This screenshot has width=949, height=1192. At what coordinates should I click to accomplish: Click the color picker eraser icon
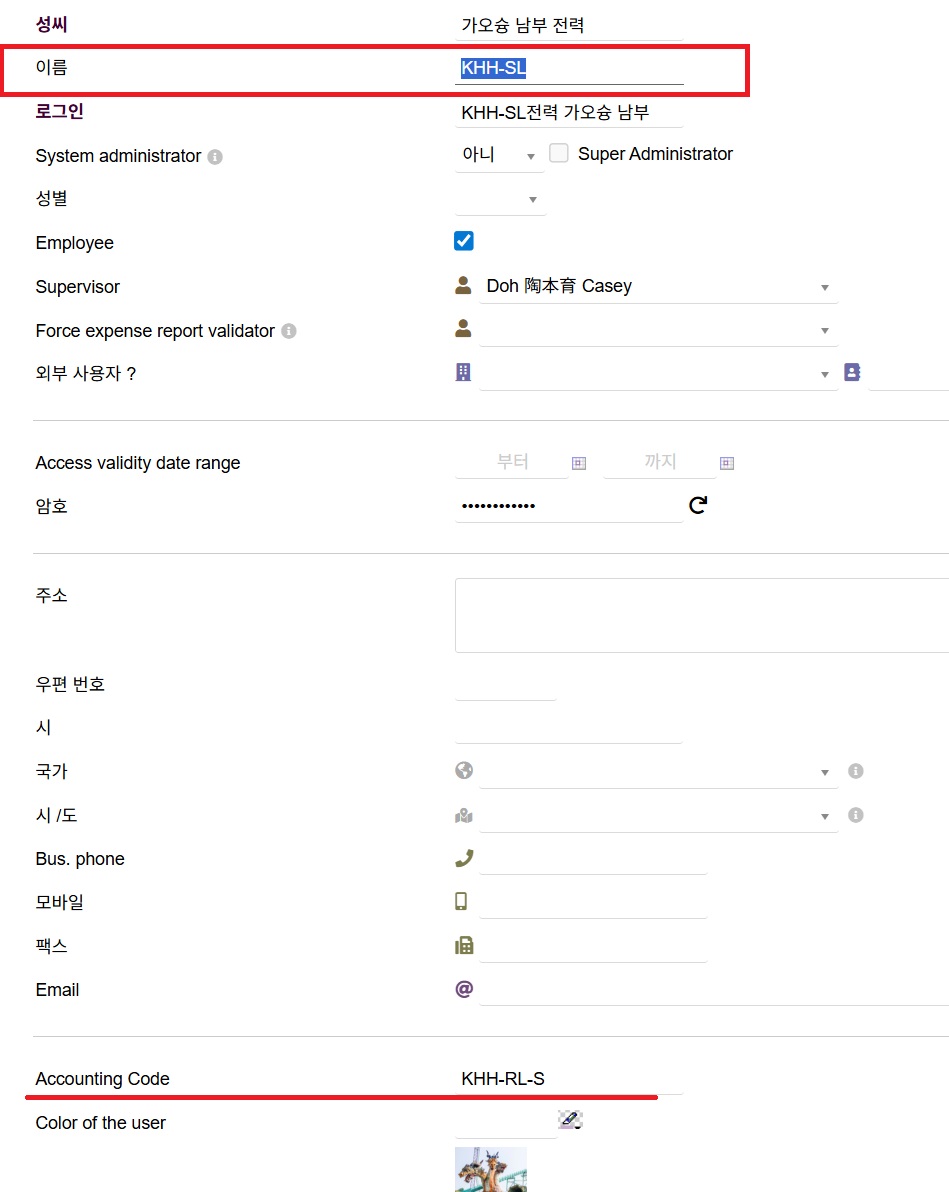[571, 1119]
